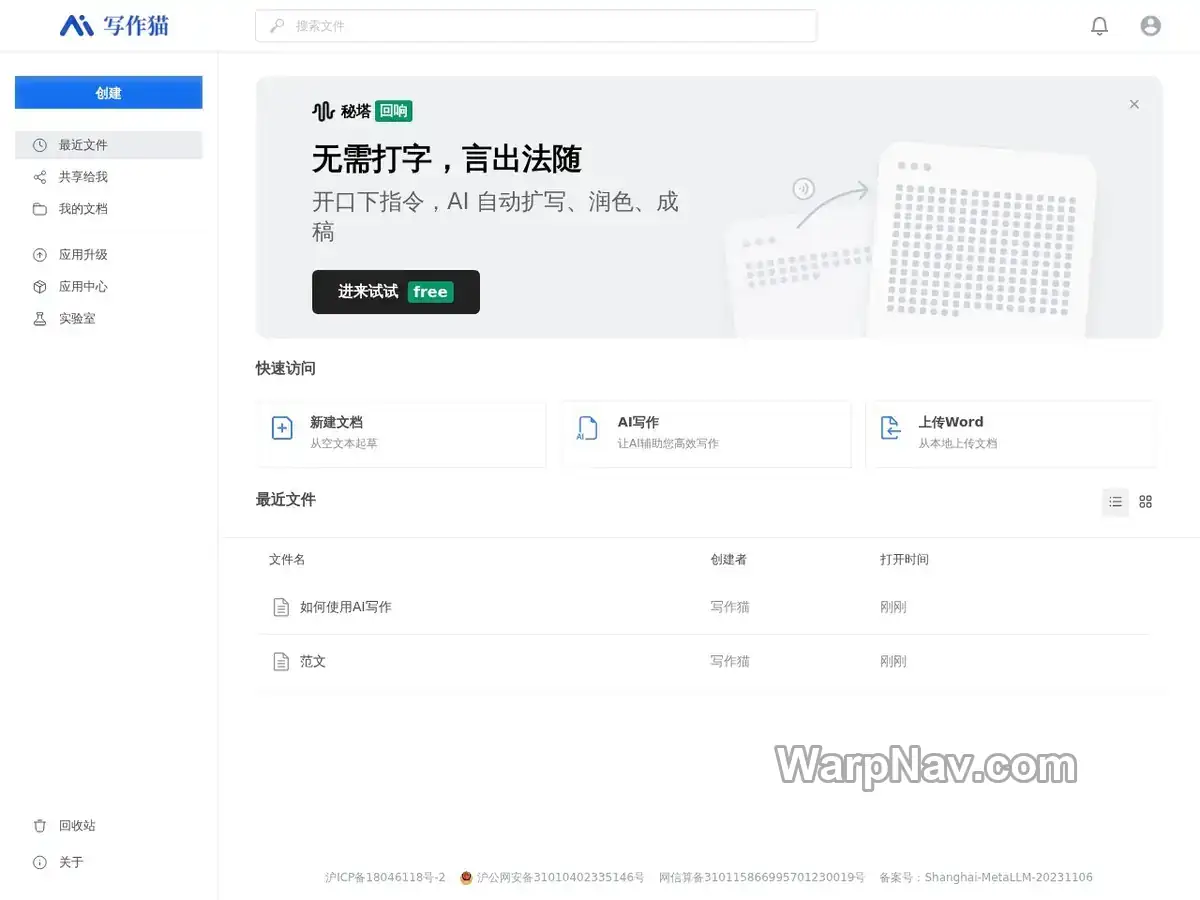Open 我的文档 in the sidebar

pyautogui.click(x=109, y=209)
